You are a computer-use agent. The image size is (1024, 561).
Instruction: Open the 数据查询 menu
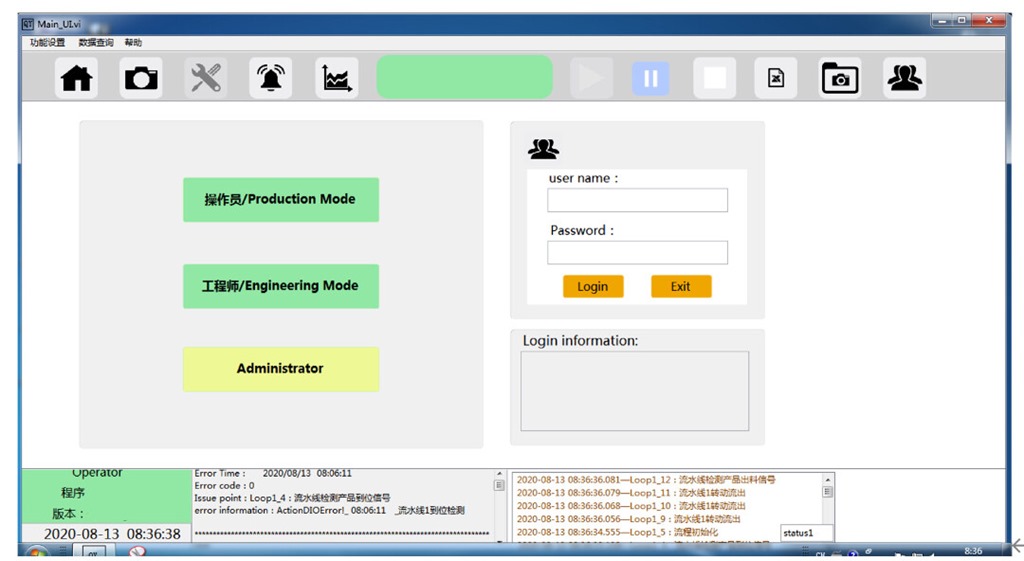(96, 42)
